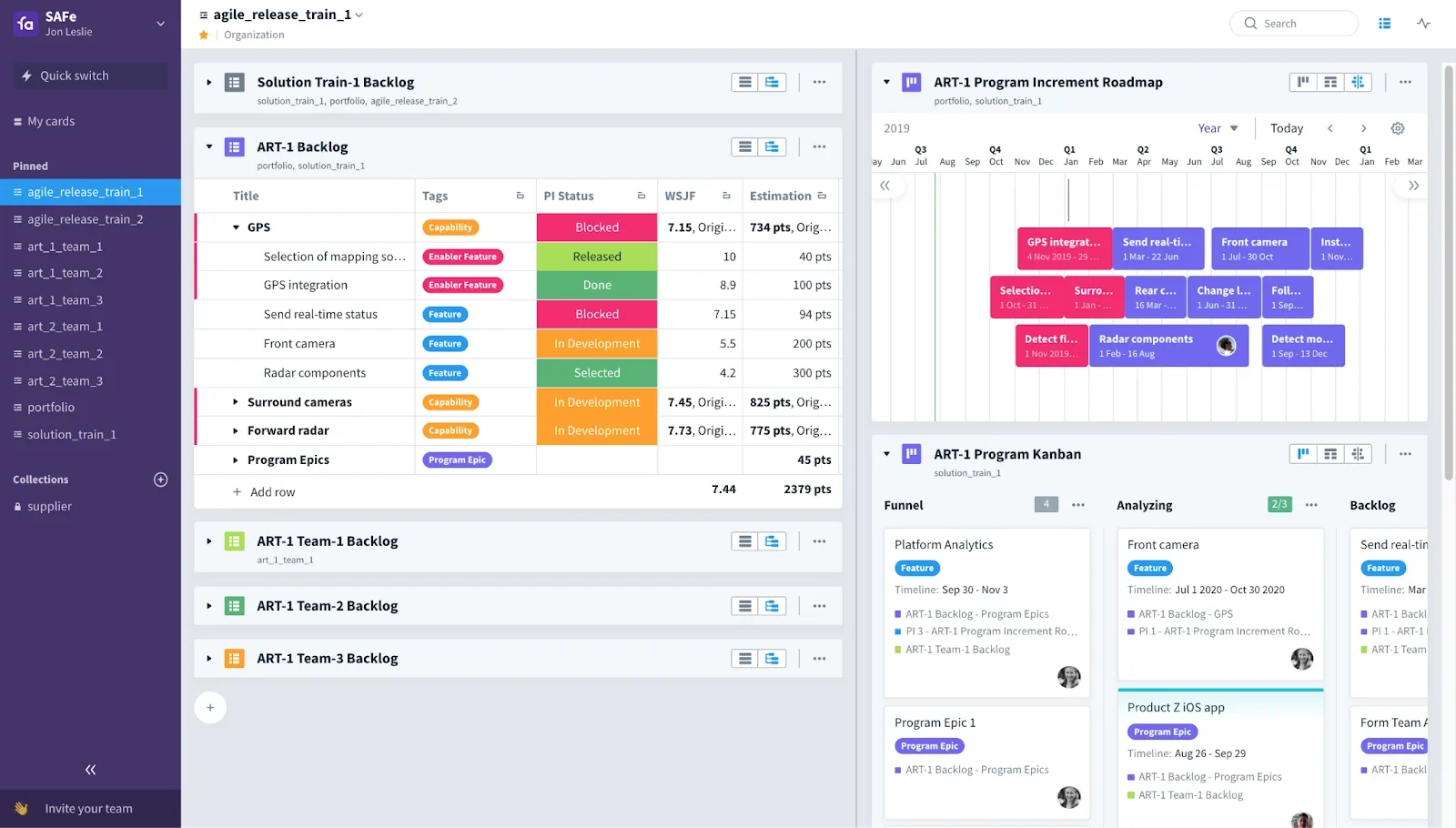Click the Search input field
This screenshot has height=828, width=1456.
pos(1294,24)
